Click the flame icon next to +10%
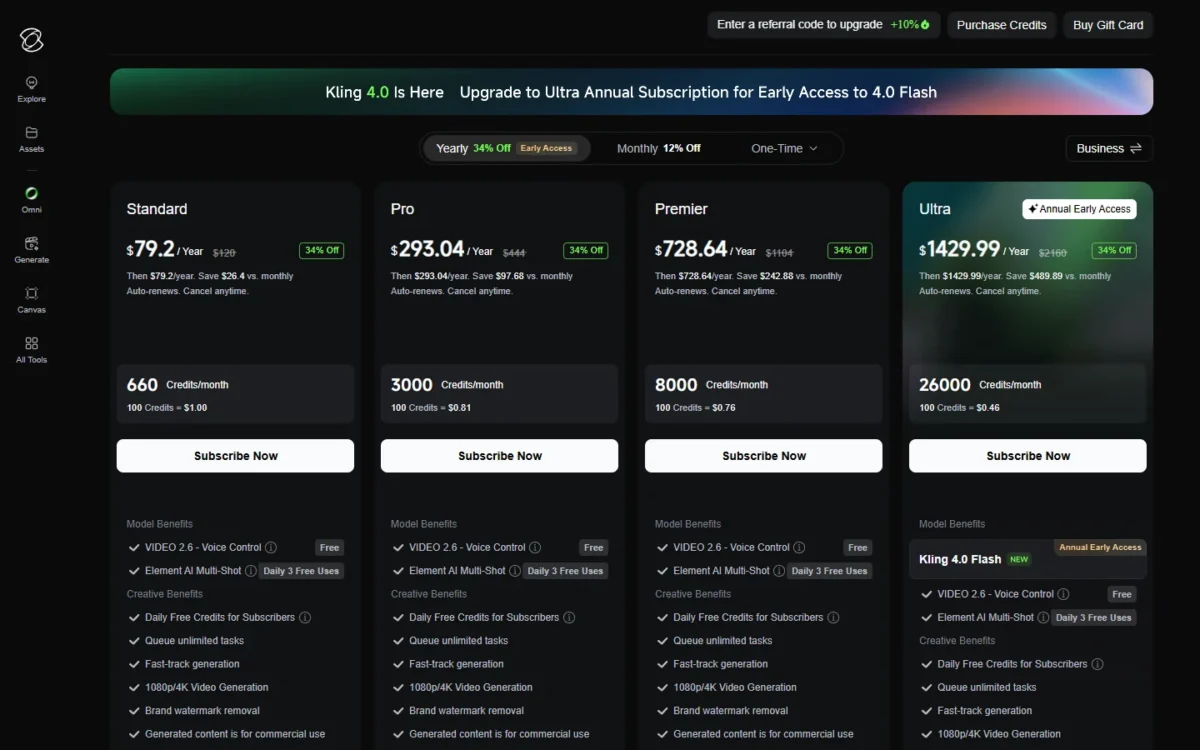This screenshot has height=750, width=1200. [x=926, y=25]
